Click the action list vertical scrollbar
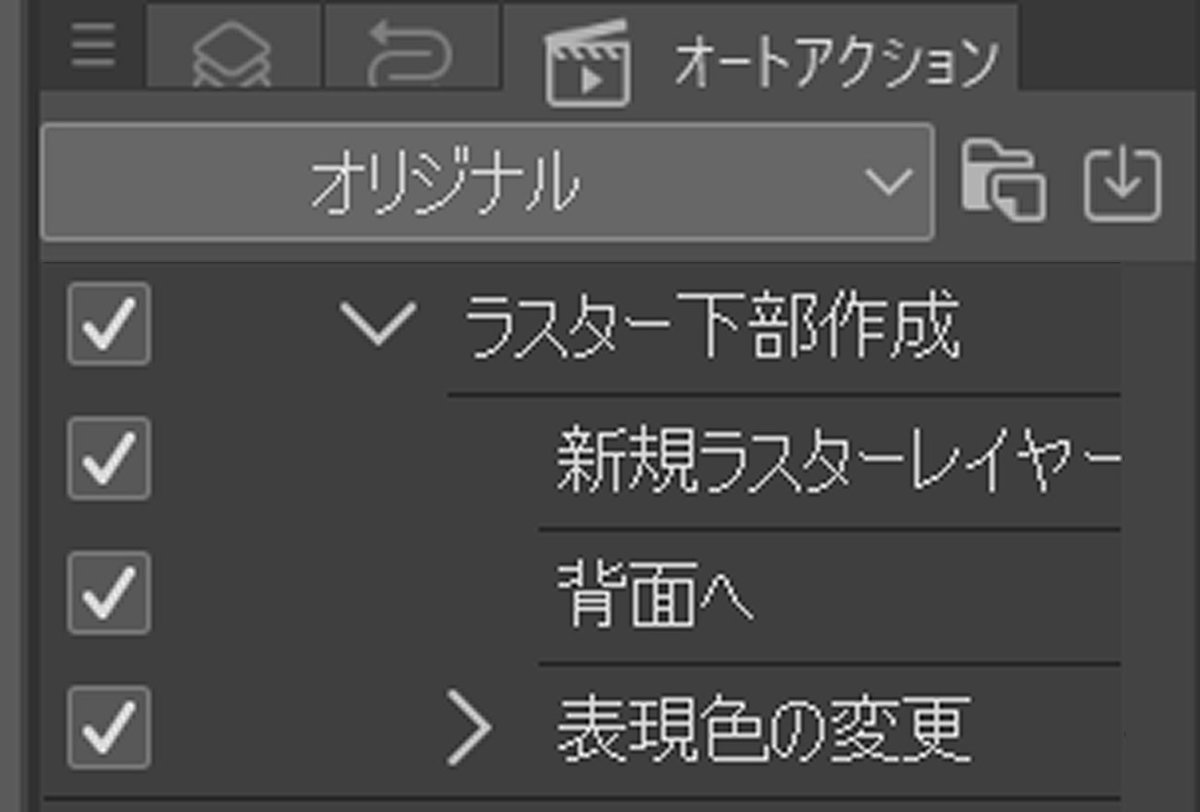This screenshot has height=812, width=1200. coord(1158,537)
